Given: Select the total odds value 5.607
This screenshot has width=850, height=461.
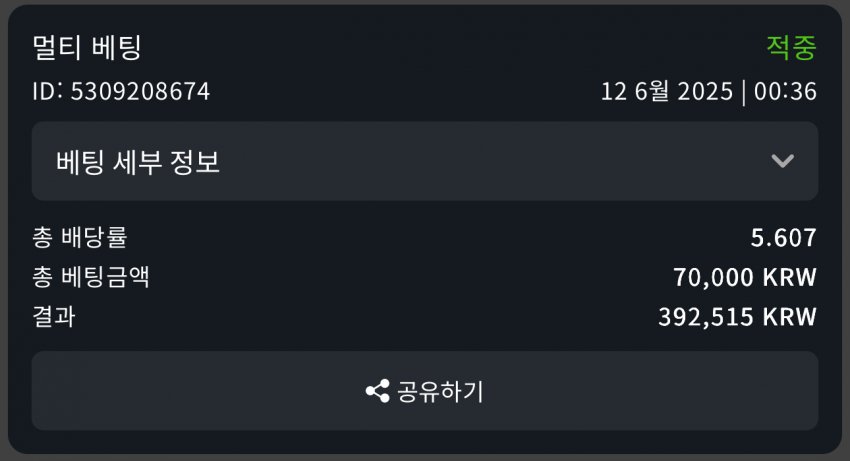Looking at the screenshot, I should [x=783, y=238].
